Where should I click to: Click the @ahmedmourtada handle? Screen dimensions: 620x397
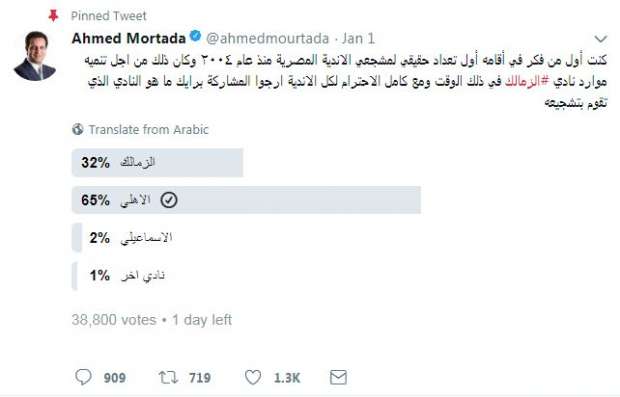[268, 38]
